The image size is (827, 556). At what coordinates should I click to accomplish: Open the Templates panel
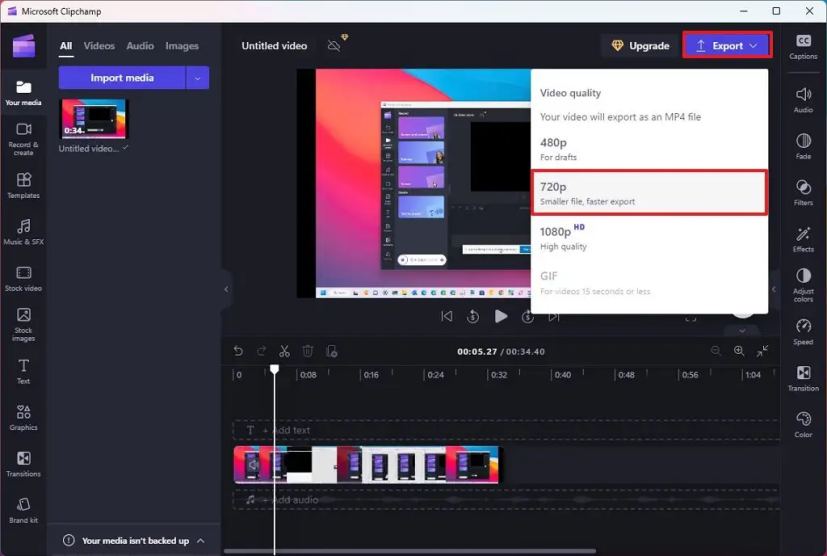[23, 186]
